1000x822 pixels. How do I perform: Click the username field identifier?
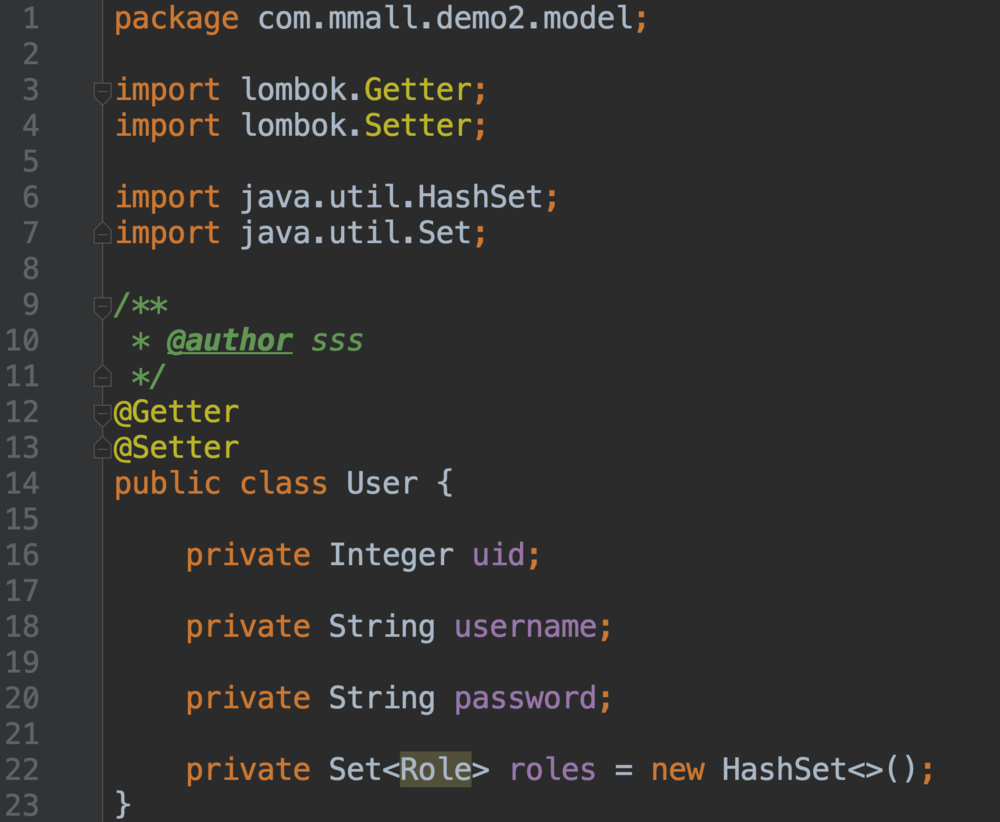coord(525,627)
